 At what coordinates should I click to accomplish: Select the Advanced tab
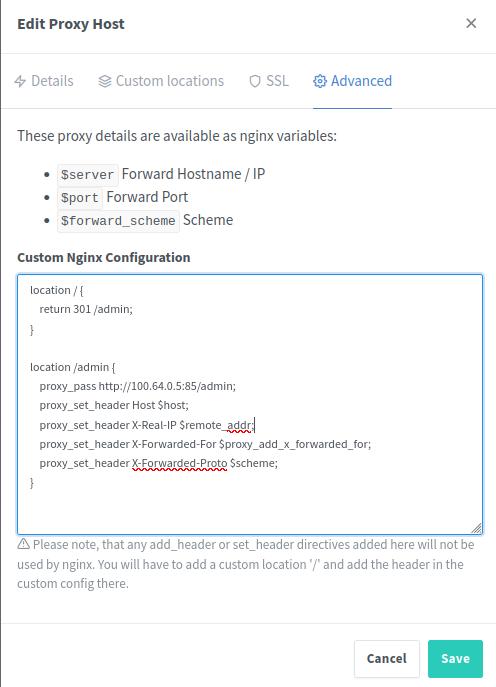(352, 81)
